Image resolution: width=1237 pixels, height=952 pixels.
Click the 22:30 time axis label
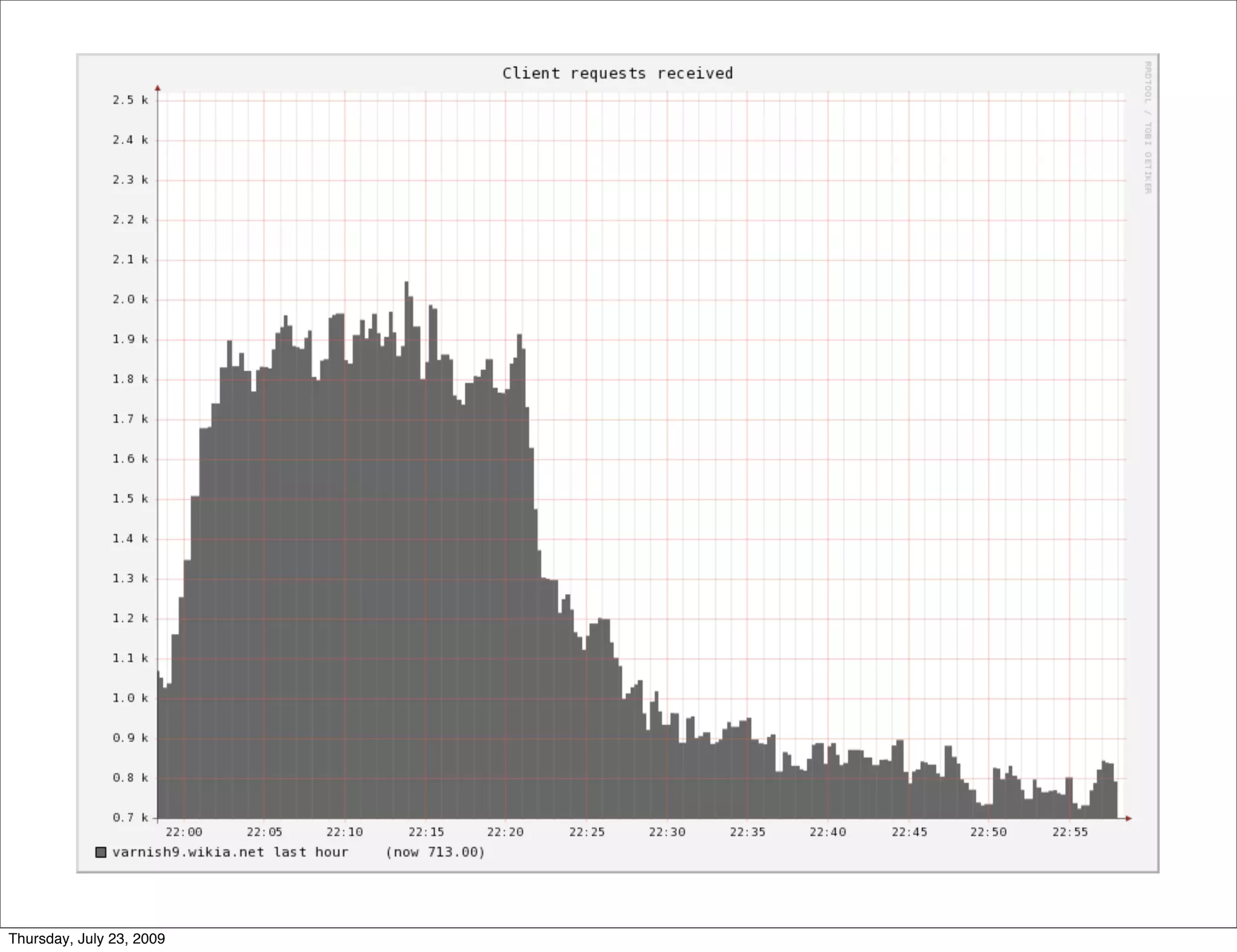[667, 832]
